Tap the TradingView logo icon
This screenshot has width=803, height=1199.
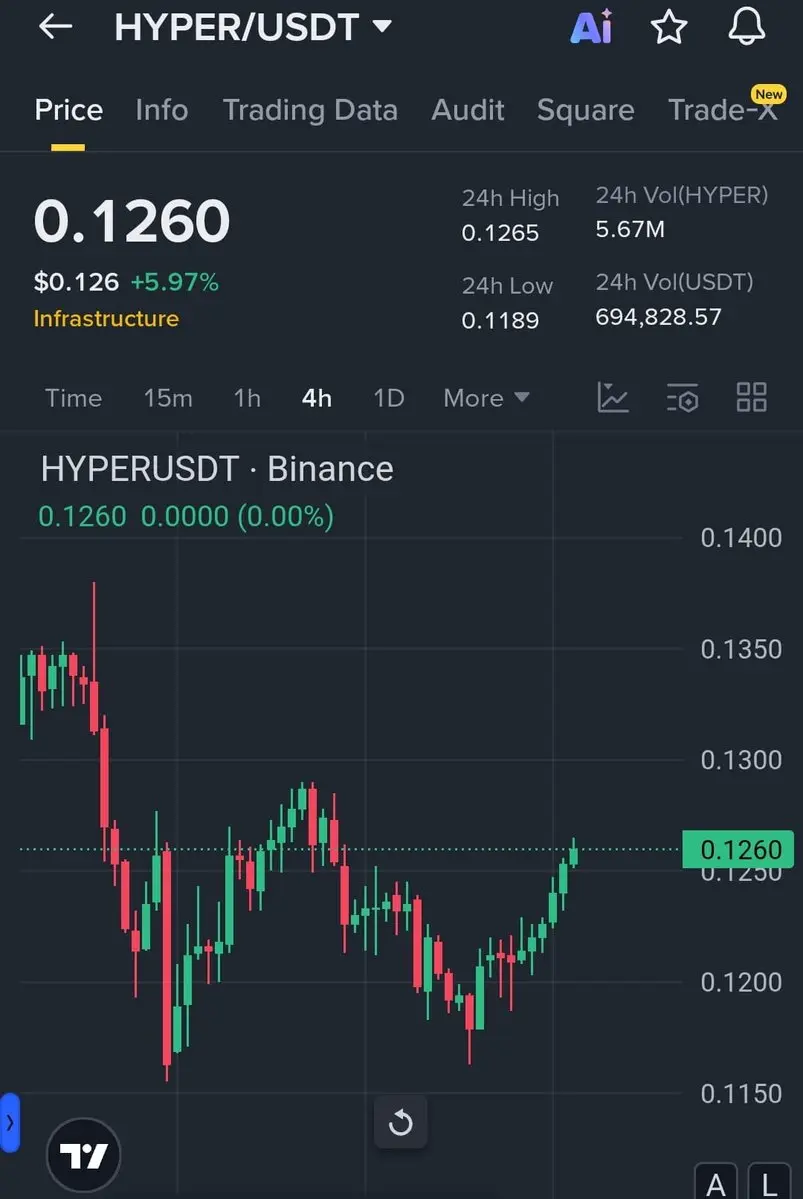click(84, 1155)
